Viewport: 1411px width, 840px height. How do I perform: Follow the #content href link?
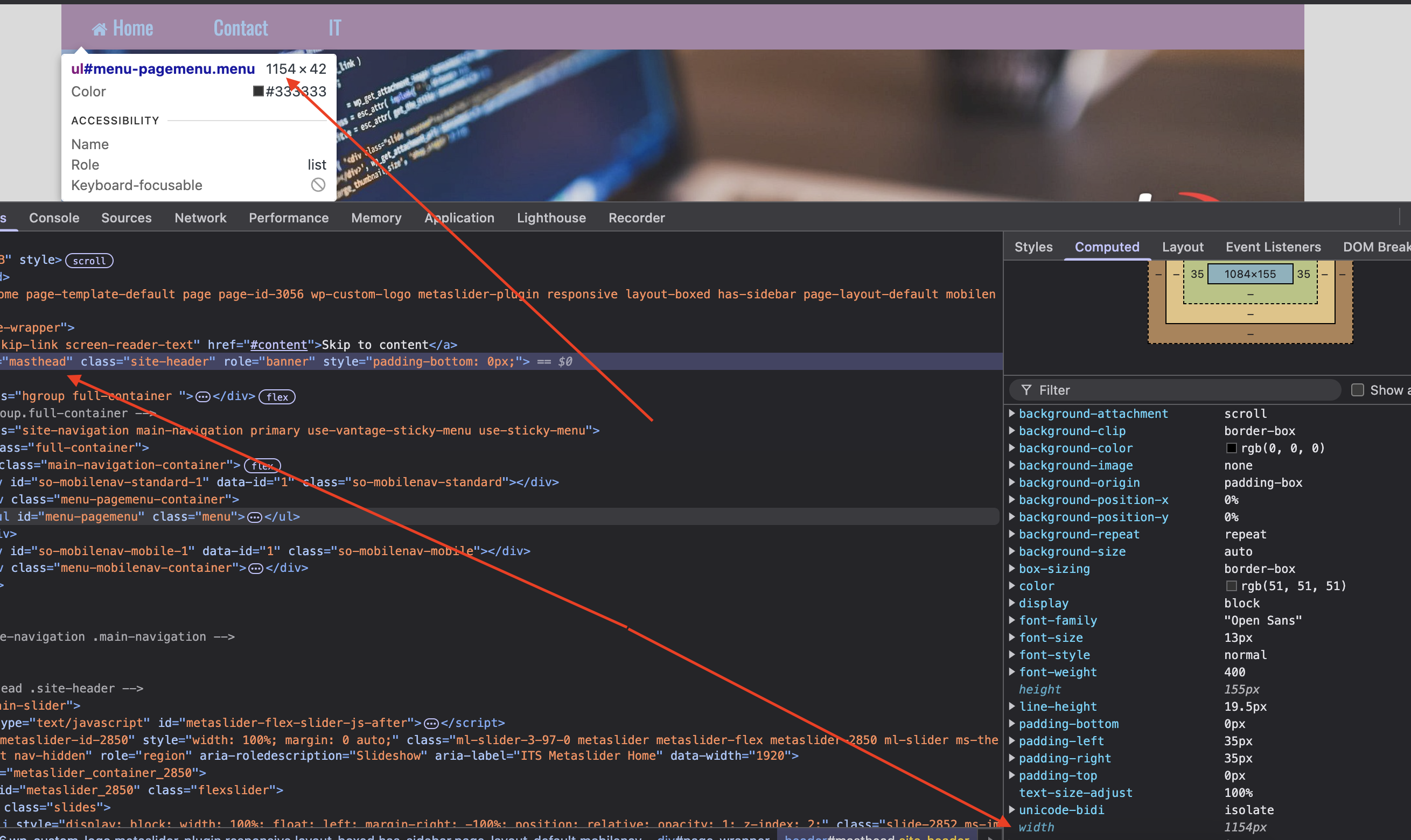click(278, 345)
